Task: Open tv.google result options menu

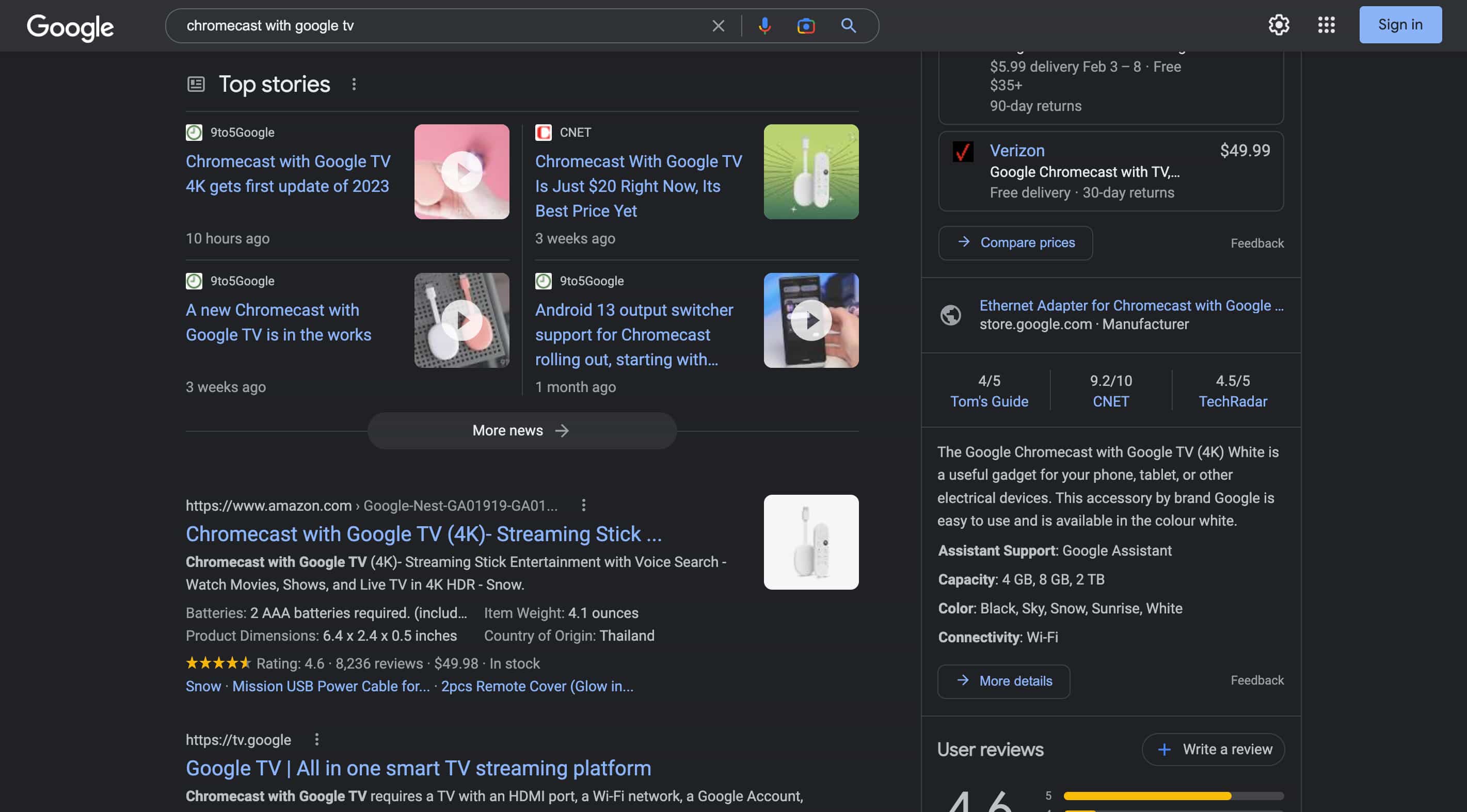Action: point(316,740)
